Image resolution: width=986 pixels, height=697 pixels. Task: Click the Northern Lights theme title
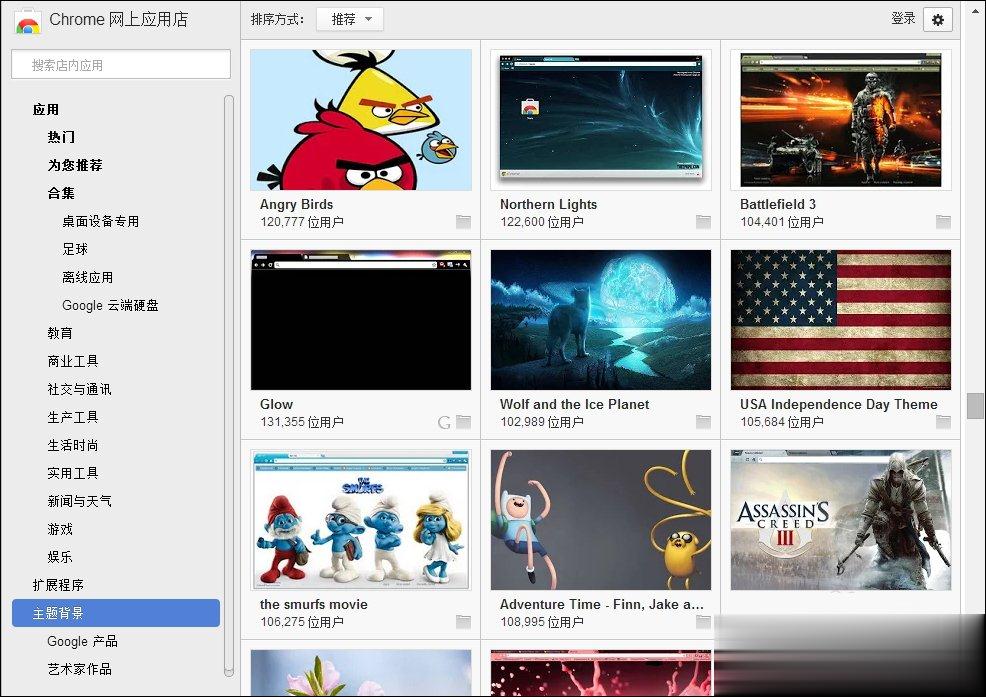click(548, 204)
